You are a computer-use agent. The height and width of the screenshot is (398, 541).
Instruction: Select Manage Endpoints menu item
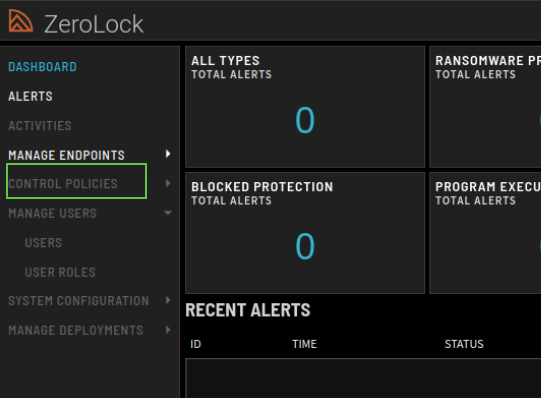pyautogui.click(x=66, y=155)
